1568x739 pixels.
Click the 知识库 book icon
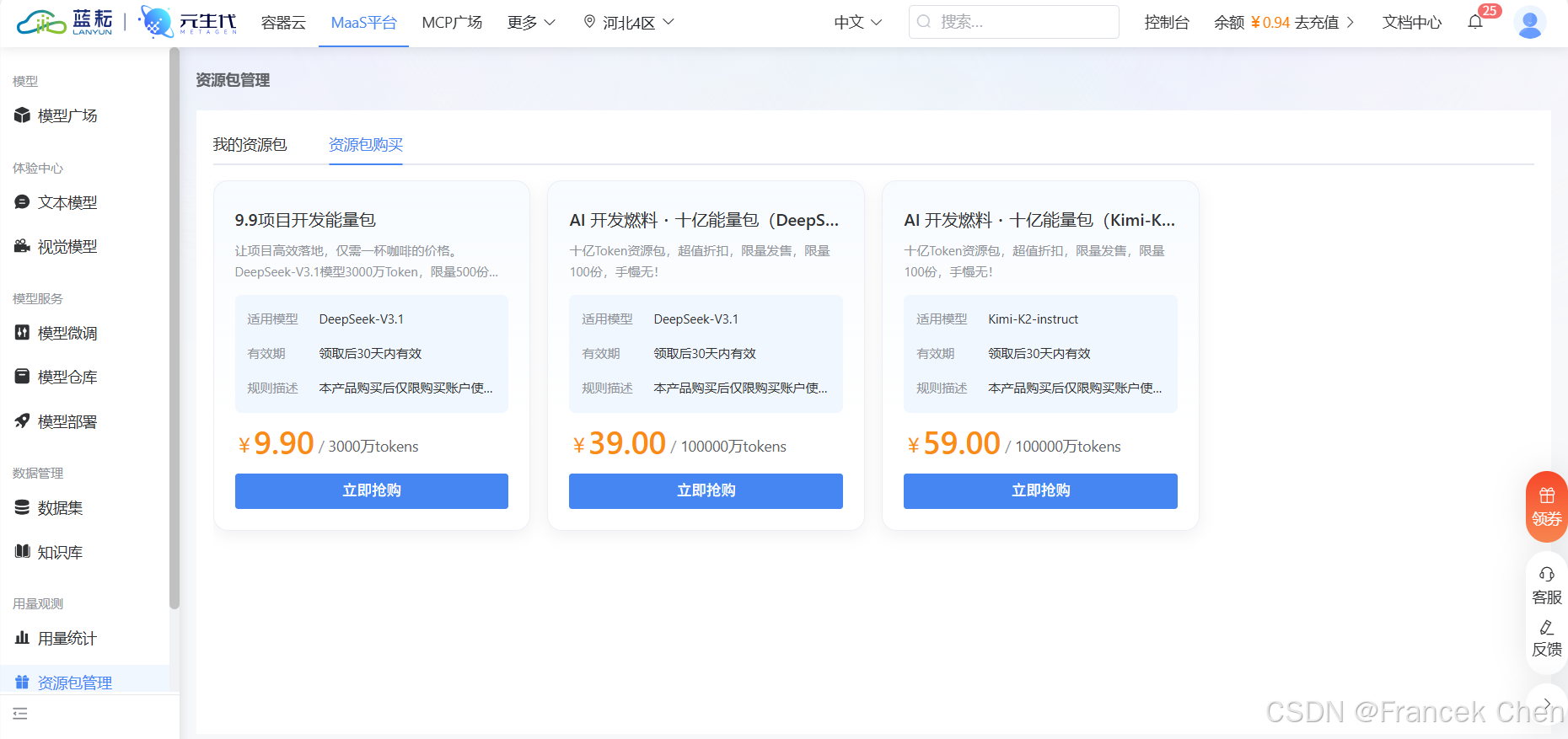point(23,551)
